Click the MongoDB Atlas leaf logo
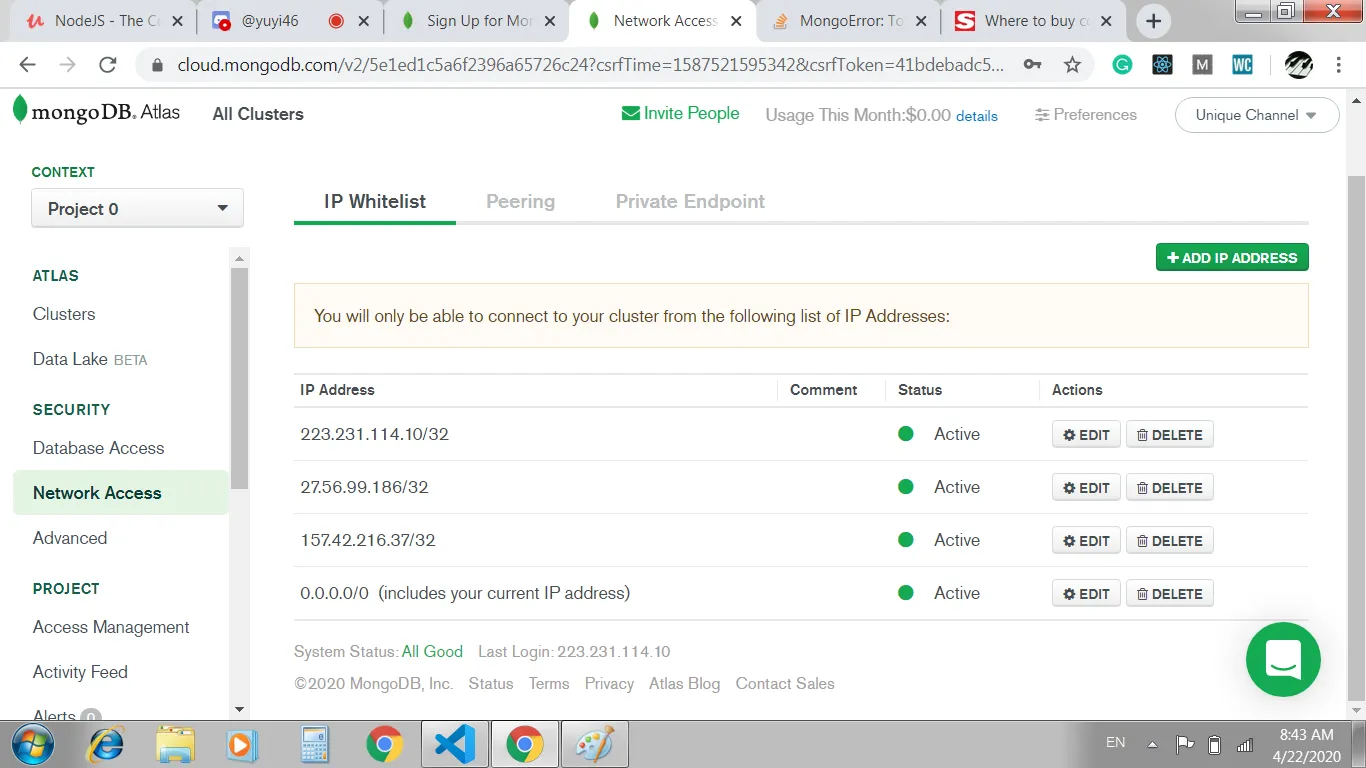This screenshot has width=1366, height=768. [20, 109]
